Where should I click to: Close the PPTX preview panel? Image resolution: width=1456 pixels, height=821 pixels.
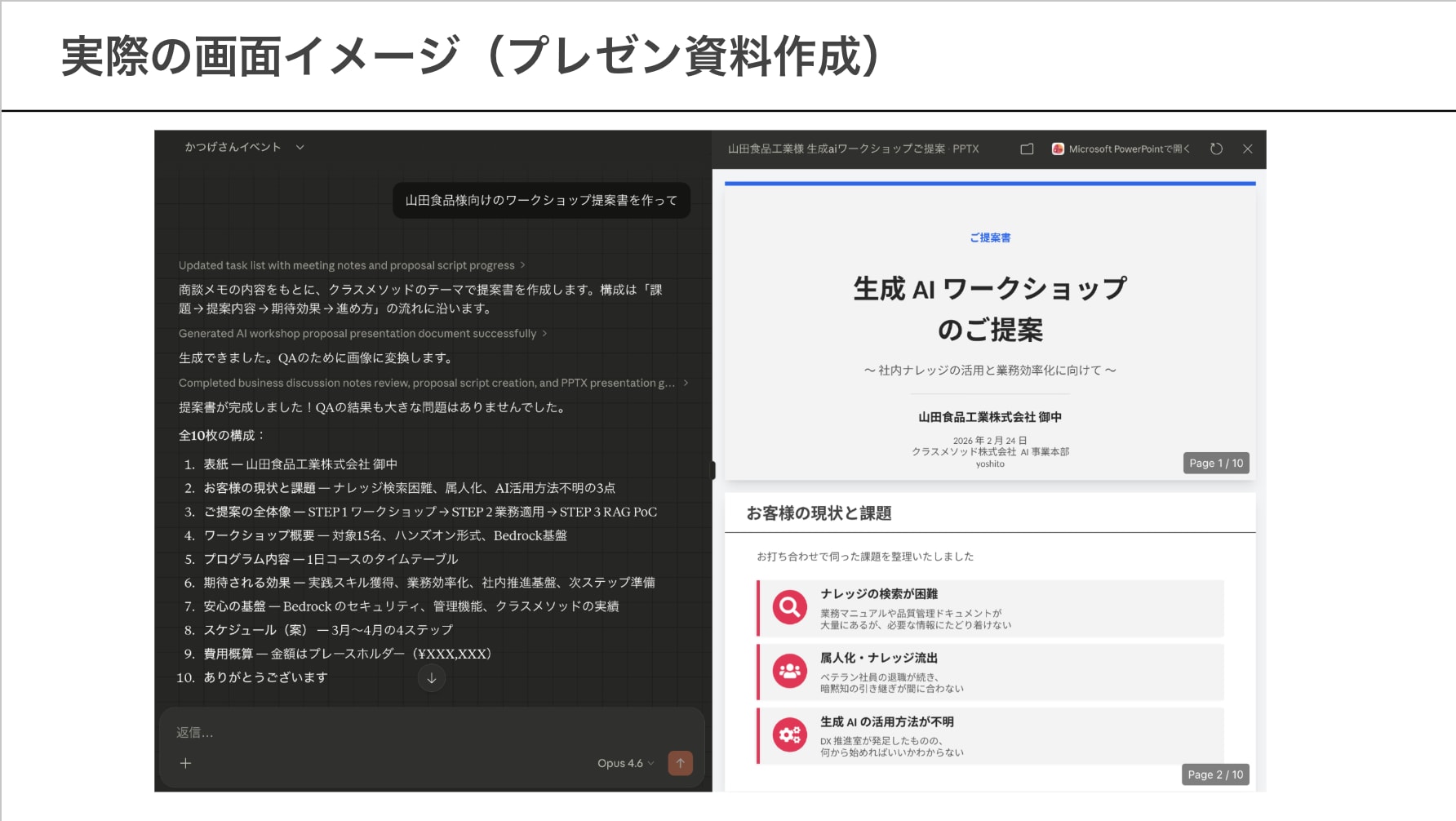[x=1248, y=149]
